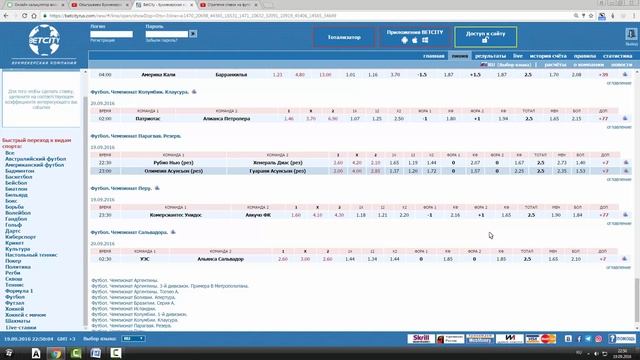
Task: Click the login submit arrow button
Action: click(x=193, y=34)
